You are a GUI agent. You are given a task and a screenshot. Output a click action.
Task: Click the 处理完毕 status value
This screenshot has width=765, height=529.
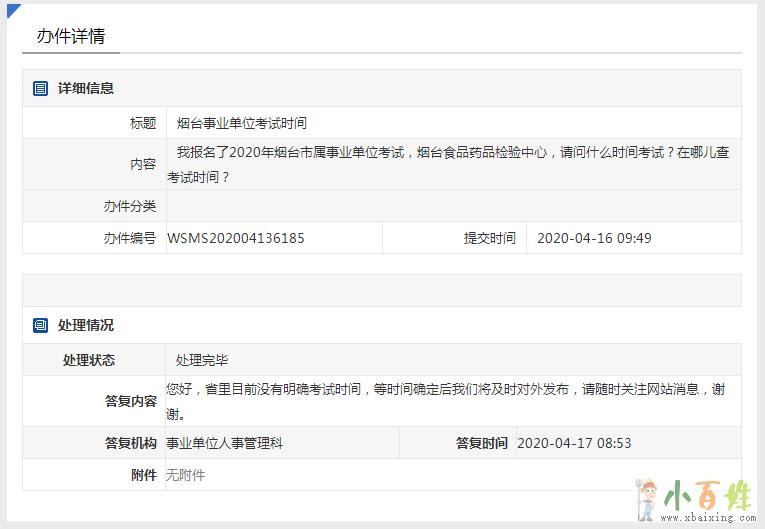[x=202, y=360]
